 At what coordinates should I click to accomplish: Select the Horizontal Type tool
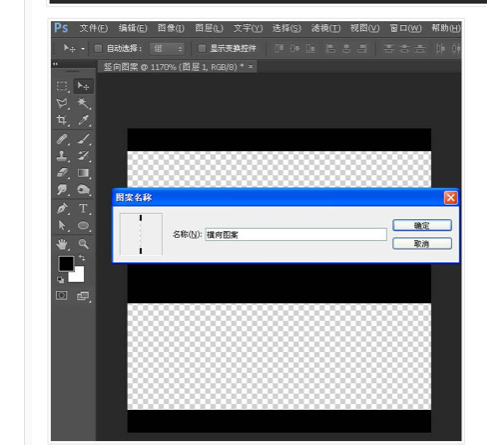coord(83,208)
